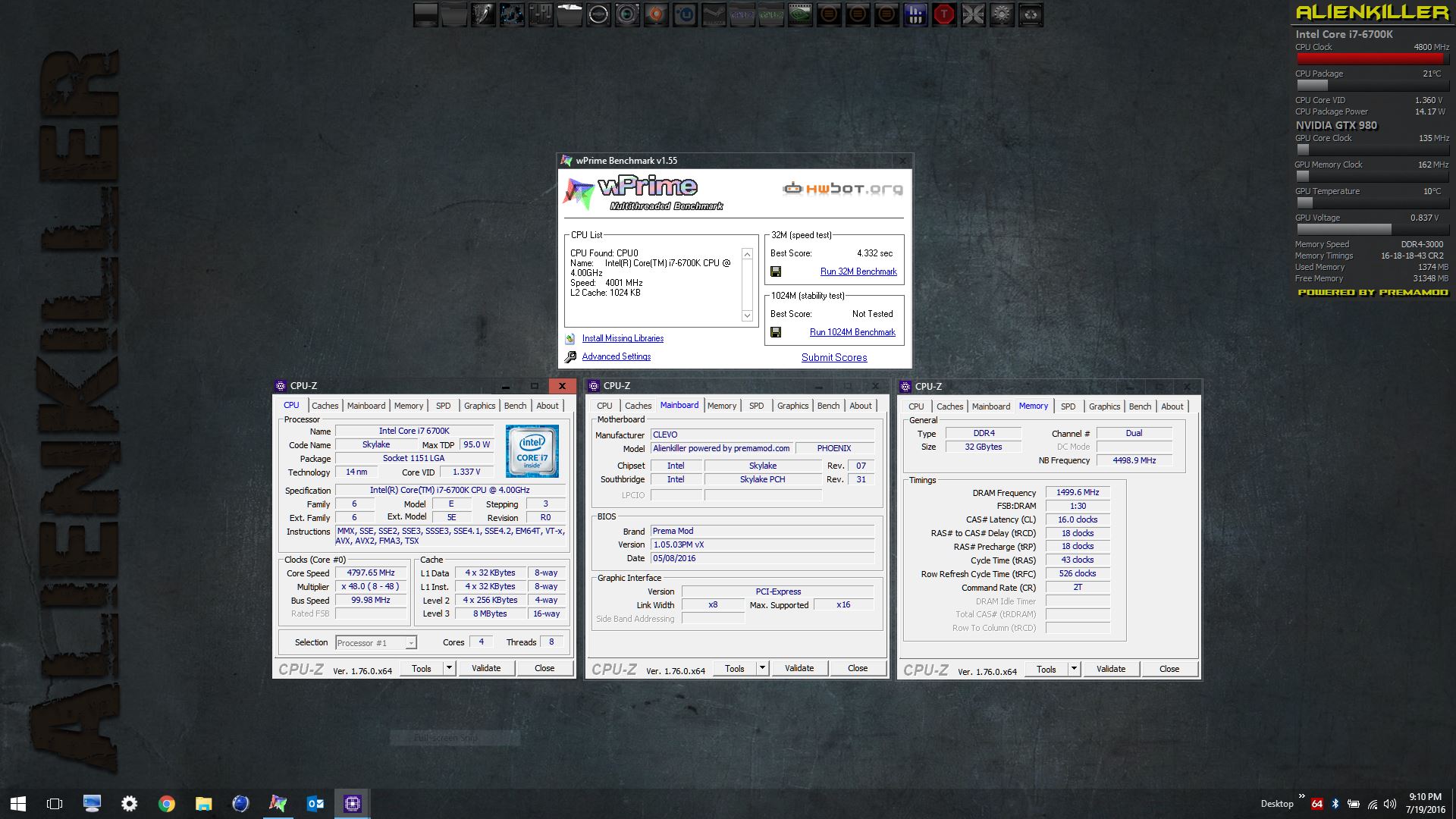Switch to Caches tab in the first CPU-Z window
Viewport: 1456px width, 819px height.
(x=325, y=406)
